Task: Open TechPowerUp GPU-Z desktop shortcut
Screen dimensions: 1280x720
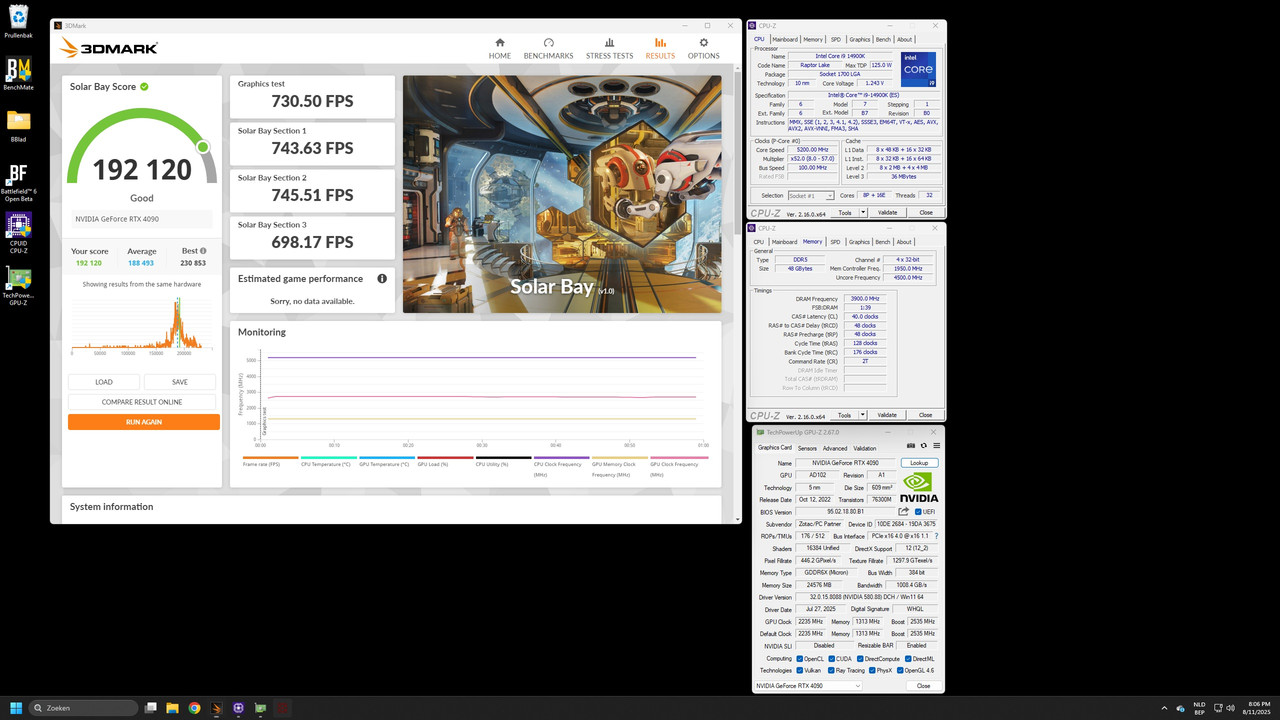Action: click(x=18, y=287)
